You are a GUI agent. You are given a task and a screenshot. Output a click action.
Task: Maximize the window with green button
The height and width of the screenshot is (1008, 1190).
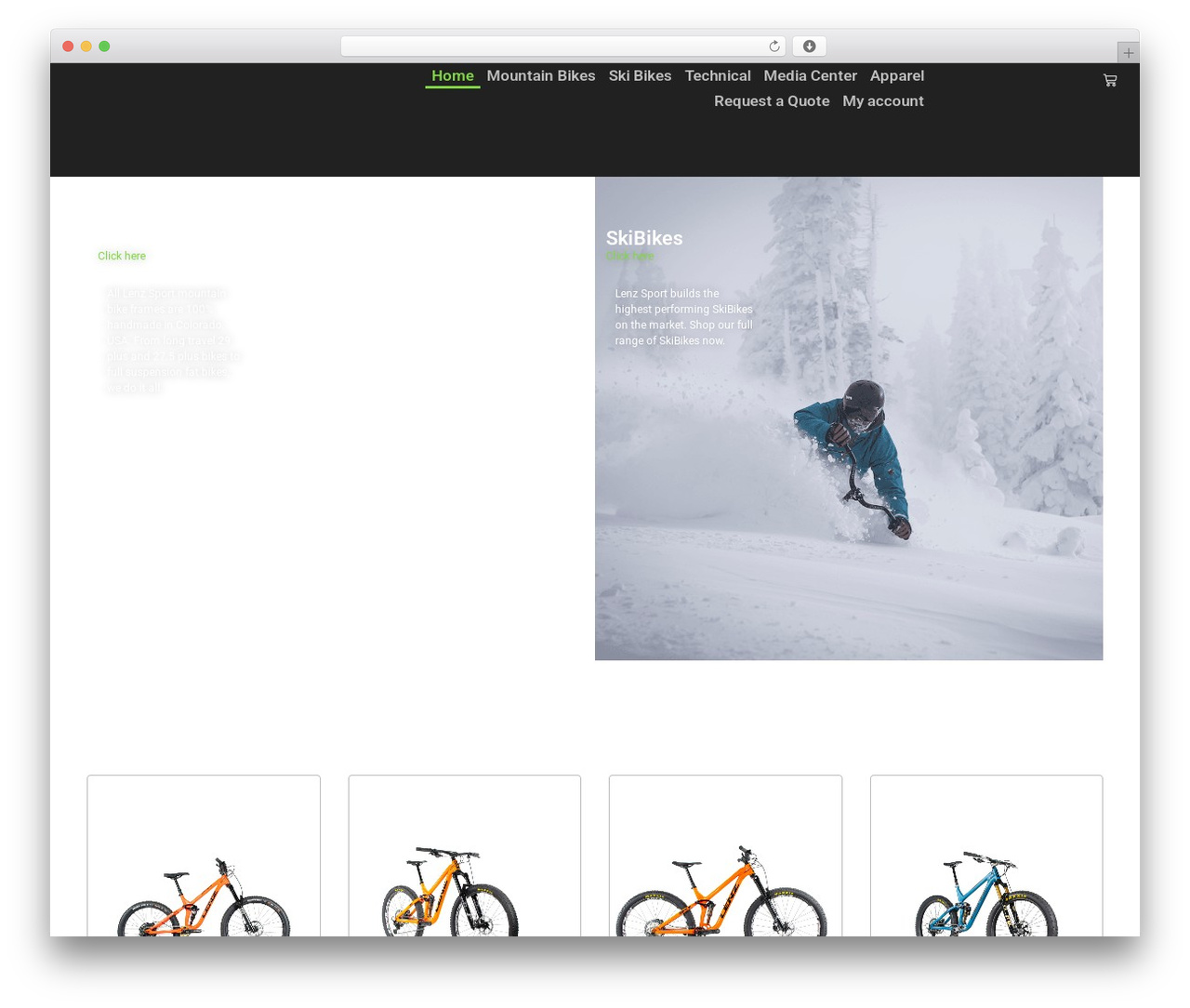tap(104, 46)
